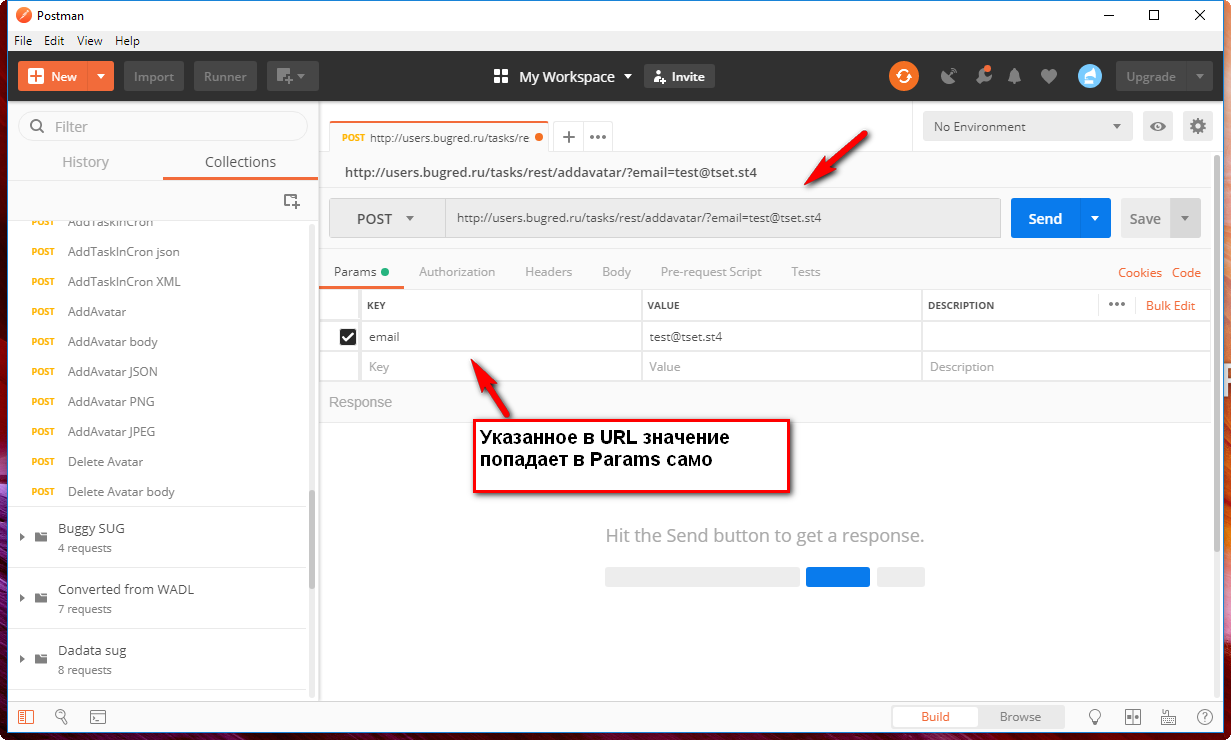Open the Upgrade dropdown arrow
The height and width of the screenshot is (740, 1231).
coord(1200,76)
